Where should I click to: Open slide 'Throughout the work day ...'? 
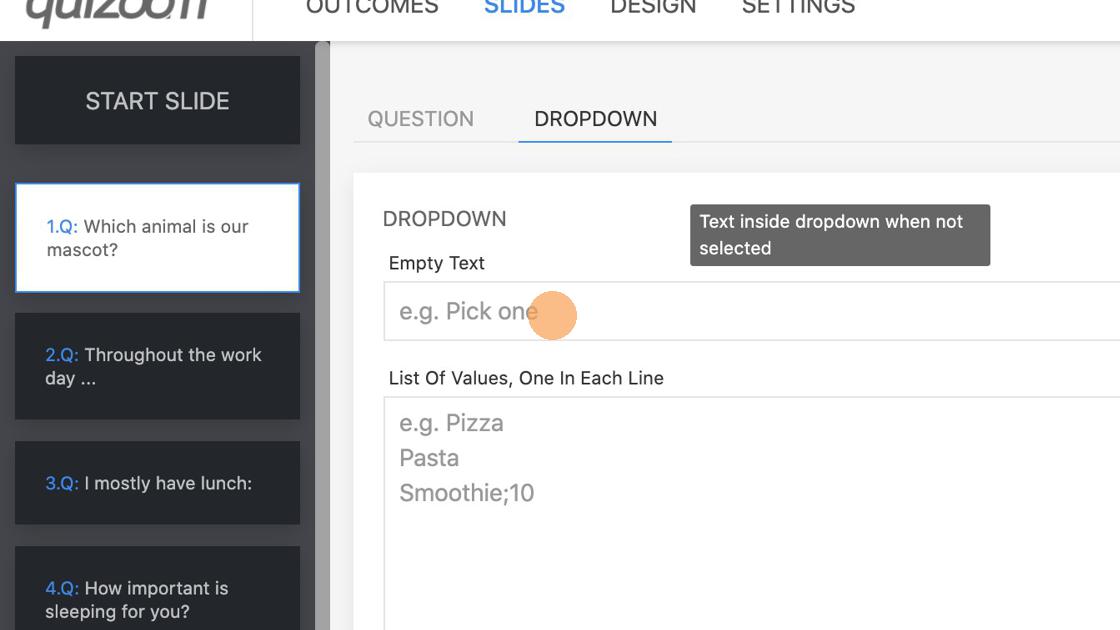point(157,366)
